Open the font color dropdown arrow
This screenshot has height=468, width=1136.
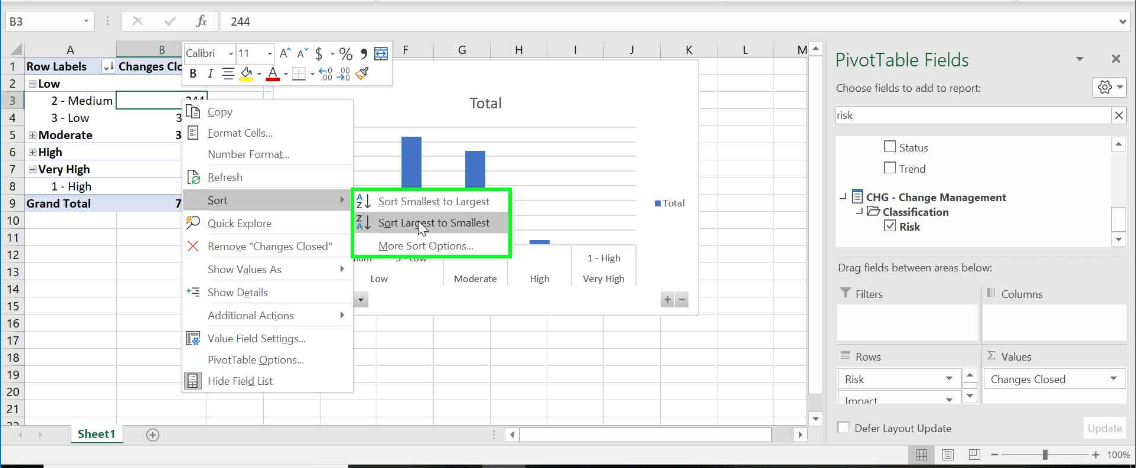(285, 73)
